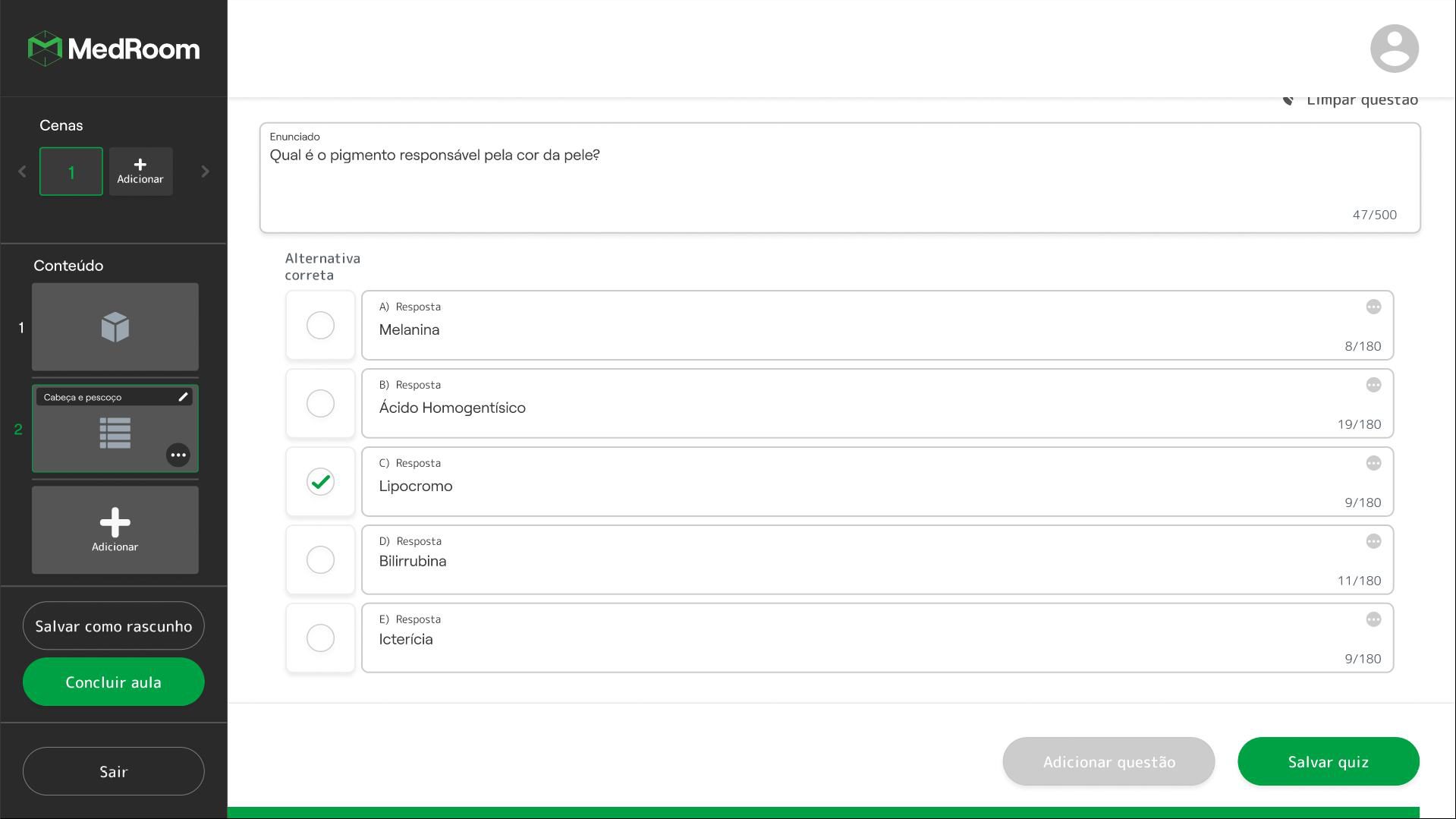1456x819 pixels.
Task: Open options menu for answer C Lipocromo
Action: (x=1373, y=463)
